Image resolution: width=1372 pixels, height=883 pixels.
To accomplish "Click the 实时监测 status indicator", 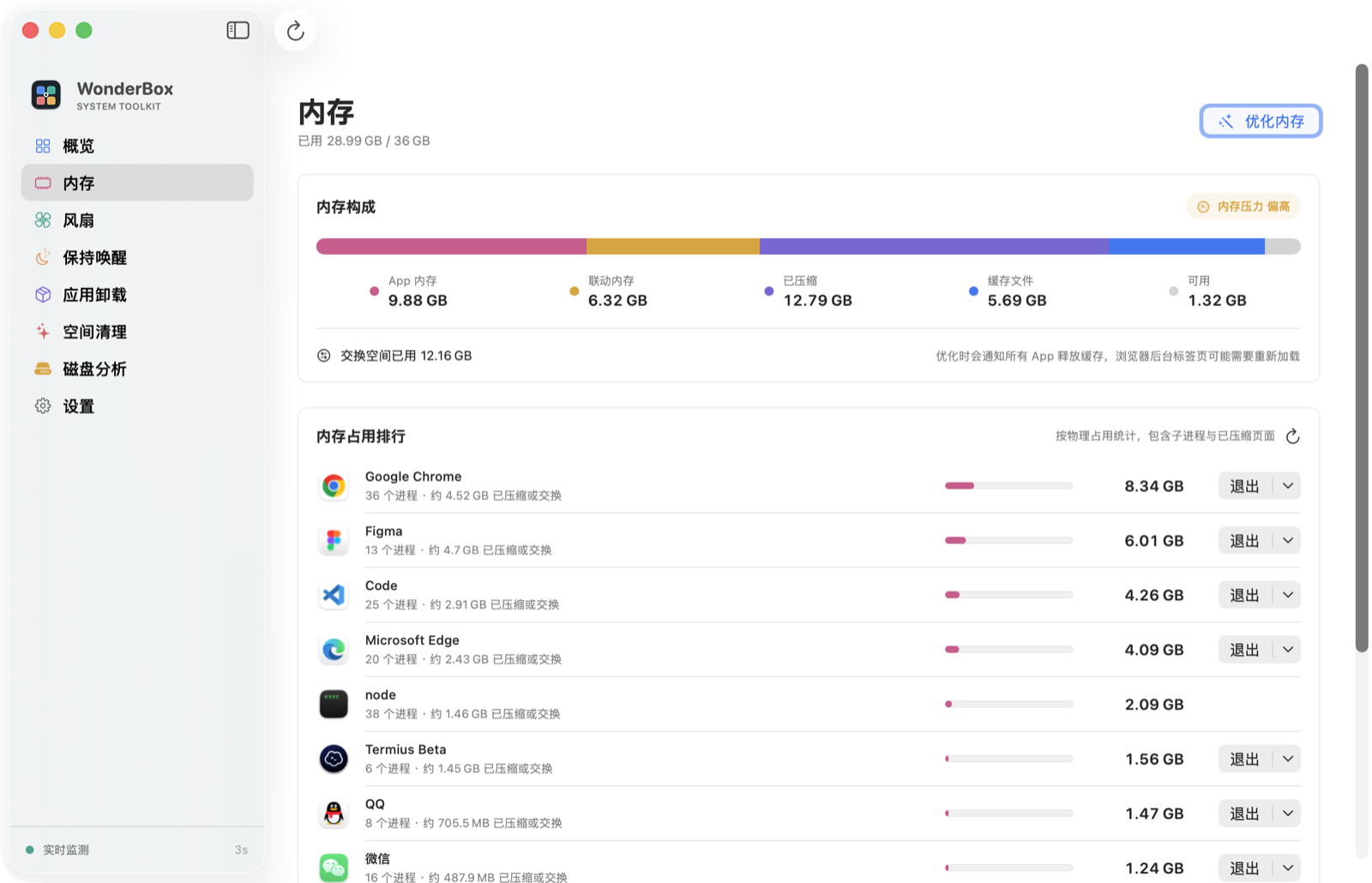I will 57,850.
